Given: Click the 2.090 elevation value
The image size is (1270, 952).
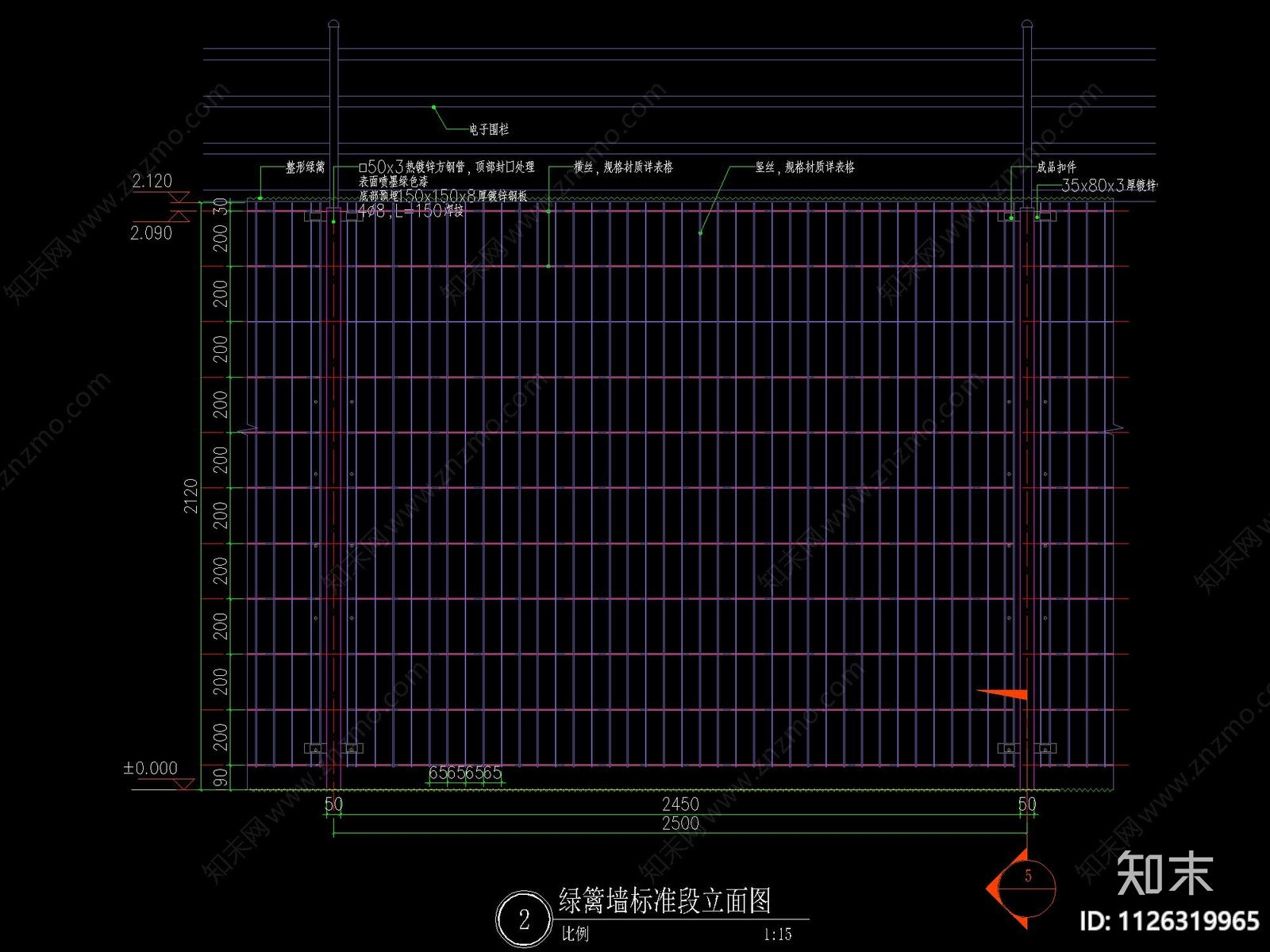Looking at the screenshot, I should click(x=151, y=232).
